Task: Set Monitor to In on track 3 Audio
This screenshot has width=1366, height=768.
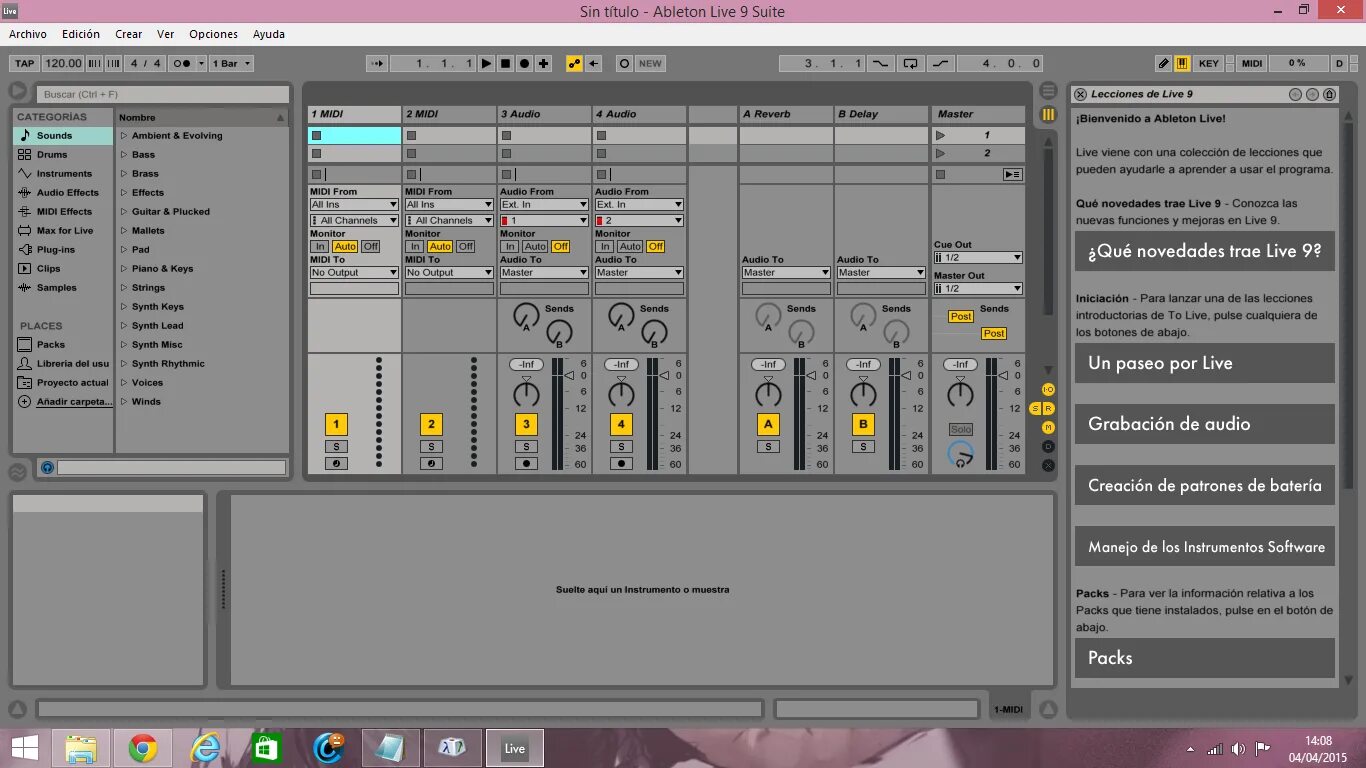Action: tap(510, 246)
